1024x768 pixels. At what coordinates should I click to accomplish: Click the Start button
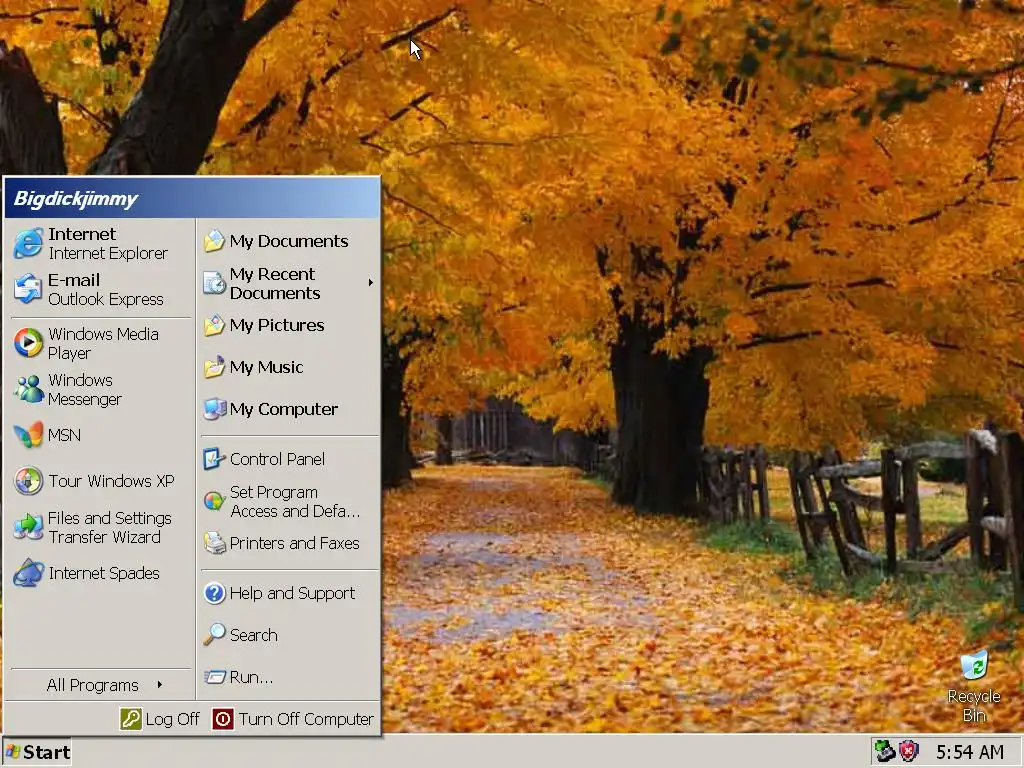tap(37, 752)
